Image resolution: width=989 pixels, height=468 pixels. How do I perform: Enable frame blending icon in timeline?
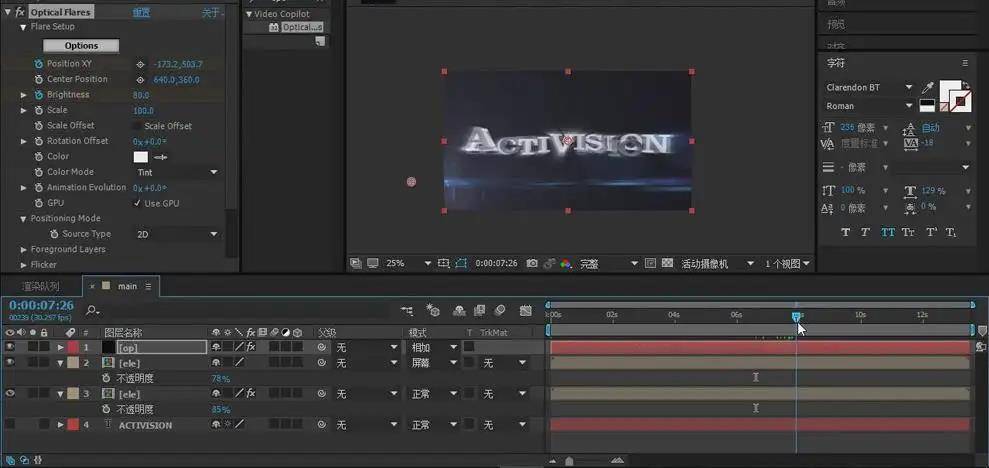(x=479, y=310)
